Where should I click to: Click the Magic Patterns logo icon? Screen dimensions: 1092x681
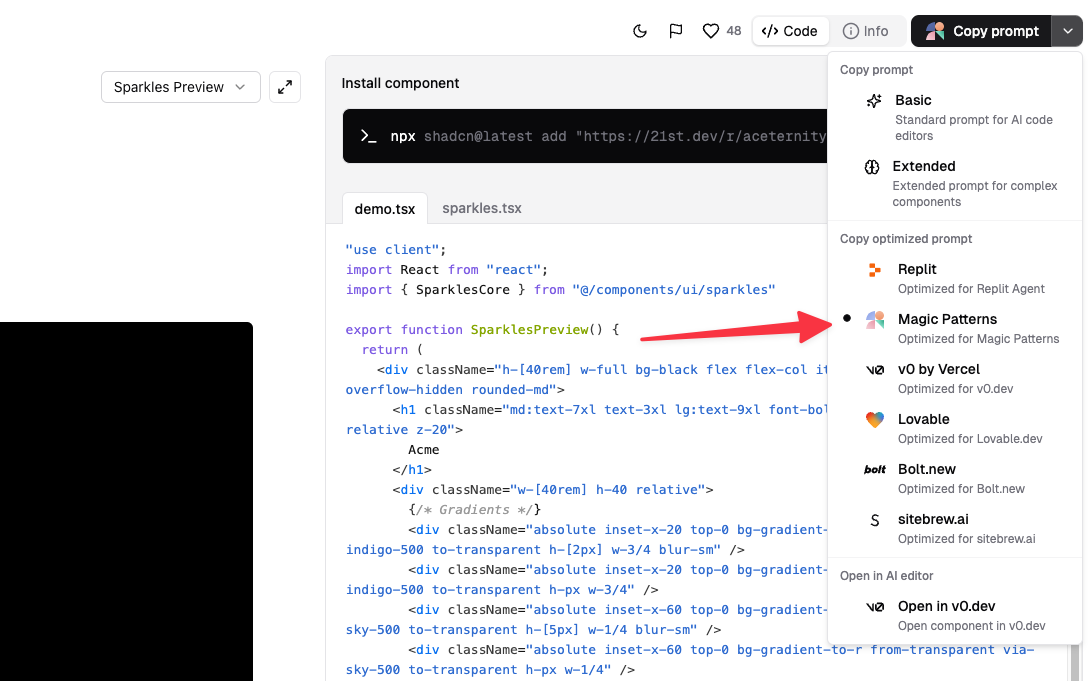(x=875, y=319)
